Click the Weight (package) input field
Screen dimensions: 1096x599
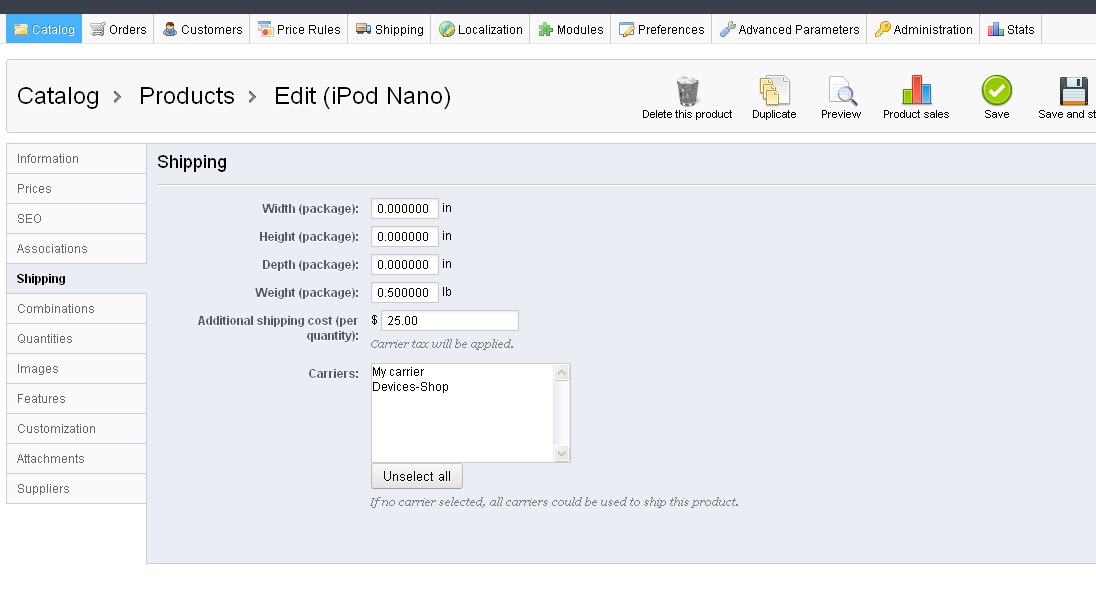point(405,292)
